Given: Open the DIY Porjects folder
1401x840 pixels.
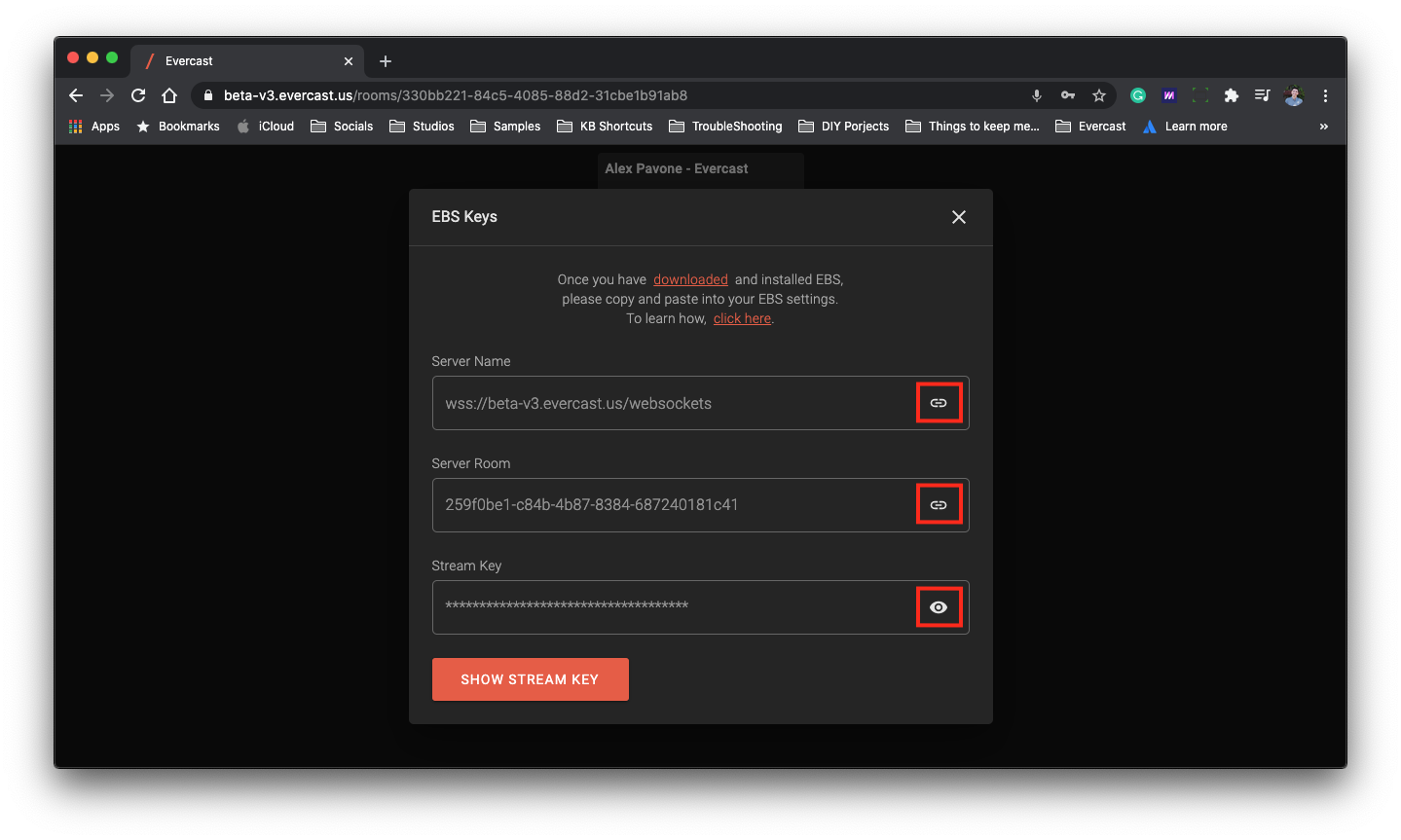Looking at the screenshot, I should click(843, 127).
